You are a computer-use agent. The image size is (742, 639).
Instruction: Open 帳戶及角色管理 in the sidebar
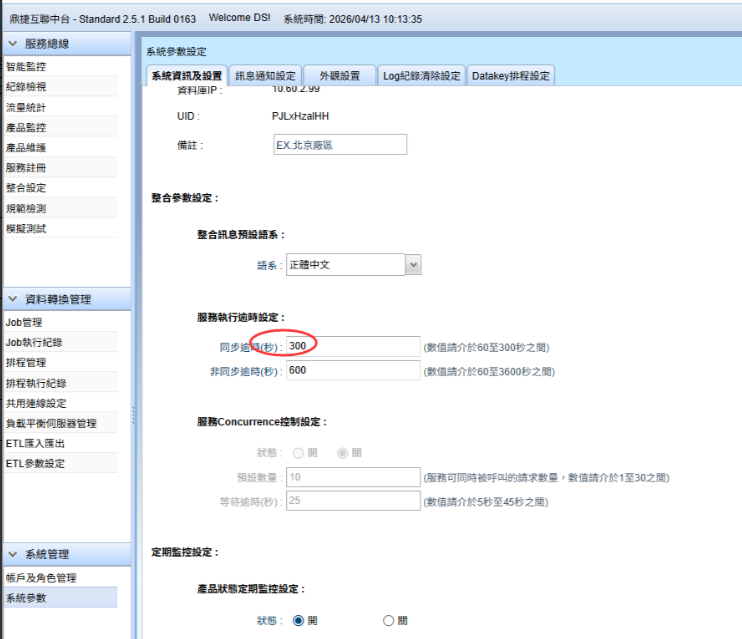coord(41,578)
